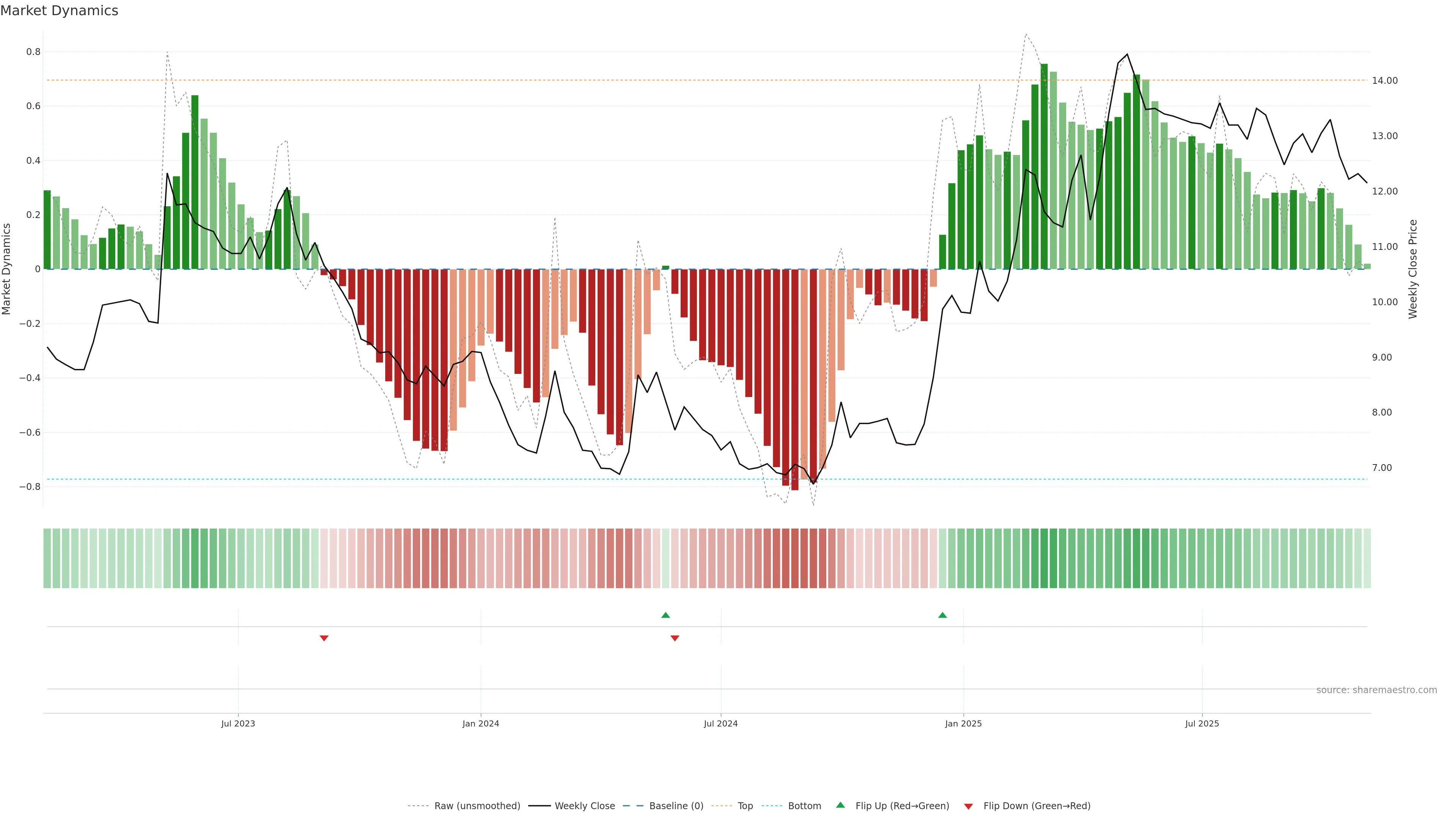Click the Jan 2024 x-axis label
Viewport: 1456px width, 819px height.
480,723
